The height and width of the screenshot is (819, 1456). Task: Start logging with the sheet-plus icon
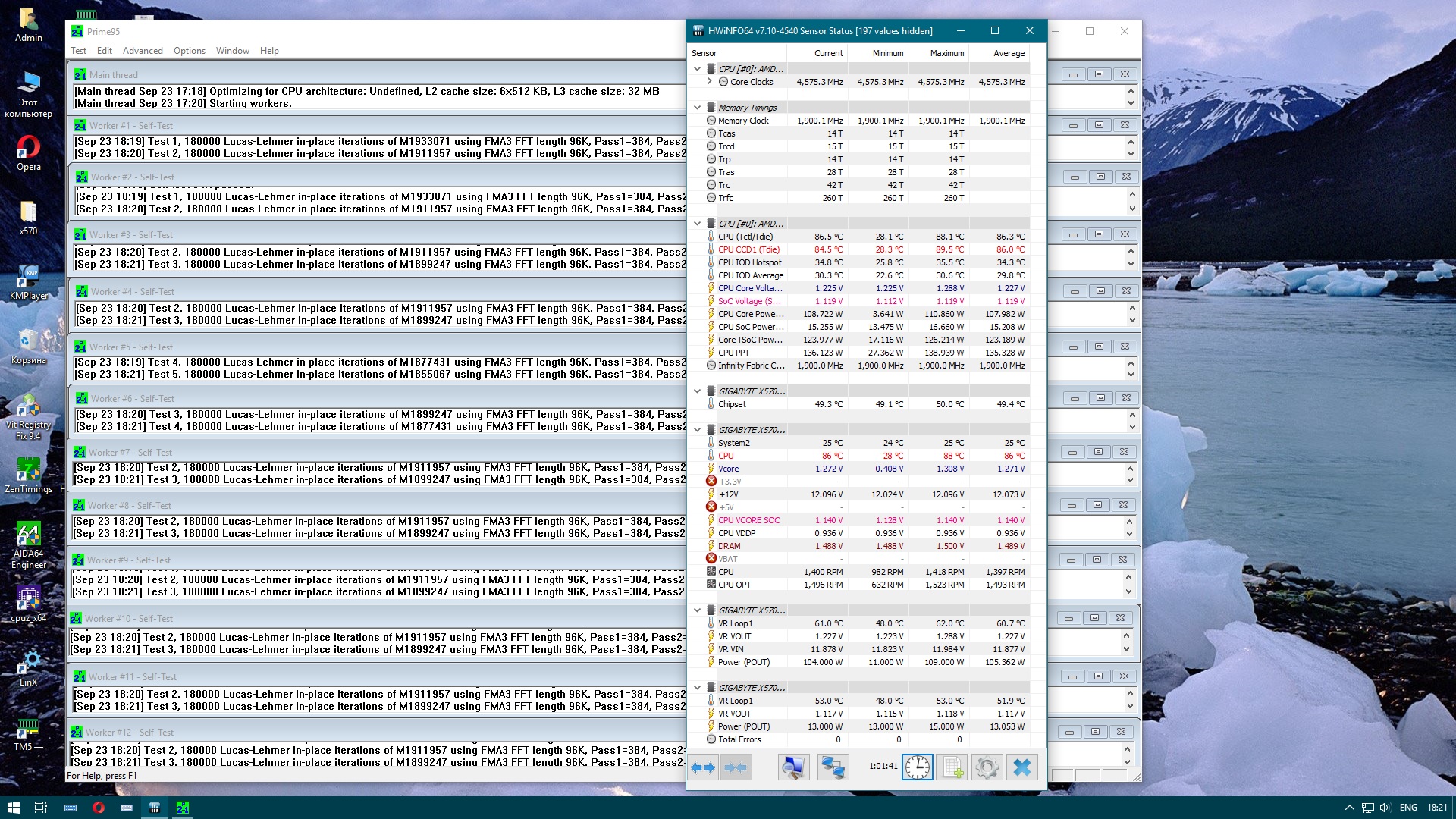coord(952,767)
